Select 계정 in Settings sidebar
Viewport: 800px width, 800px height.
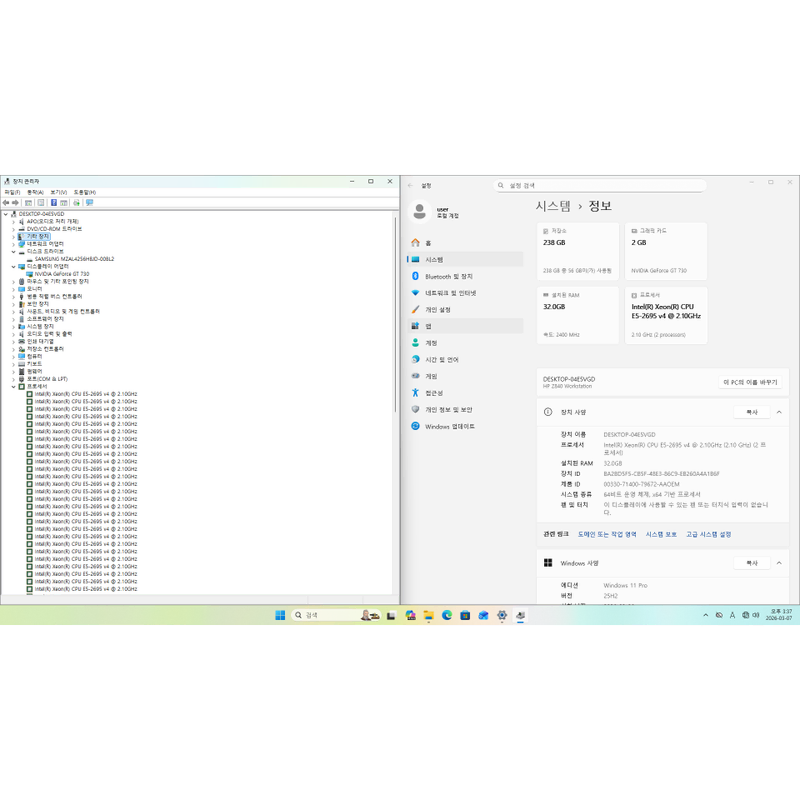(465, 343)
